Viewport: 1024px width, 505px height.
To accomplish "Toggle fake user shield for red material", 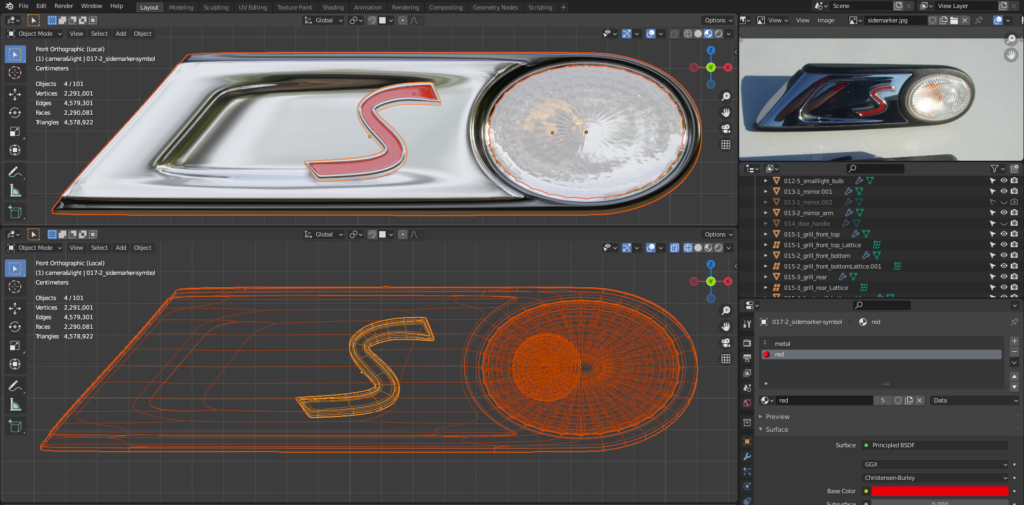I will click(898, 400).
